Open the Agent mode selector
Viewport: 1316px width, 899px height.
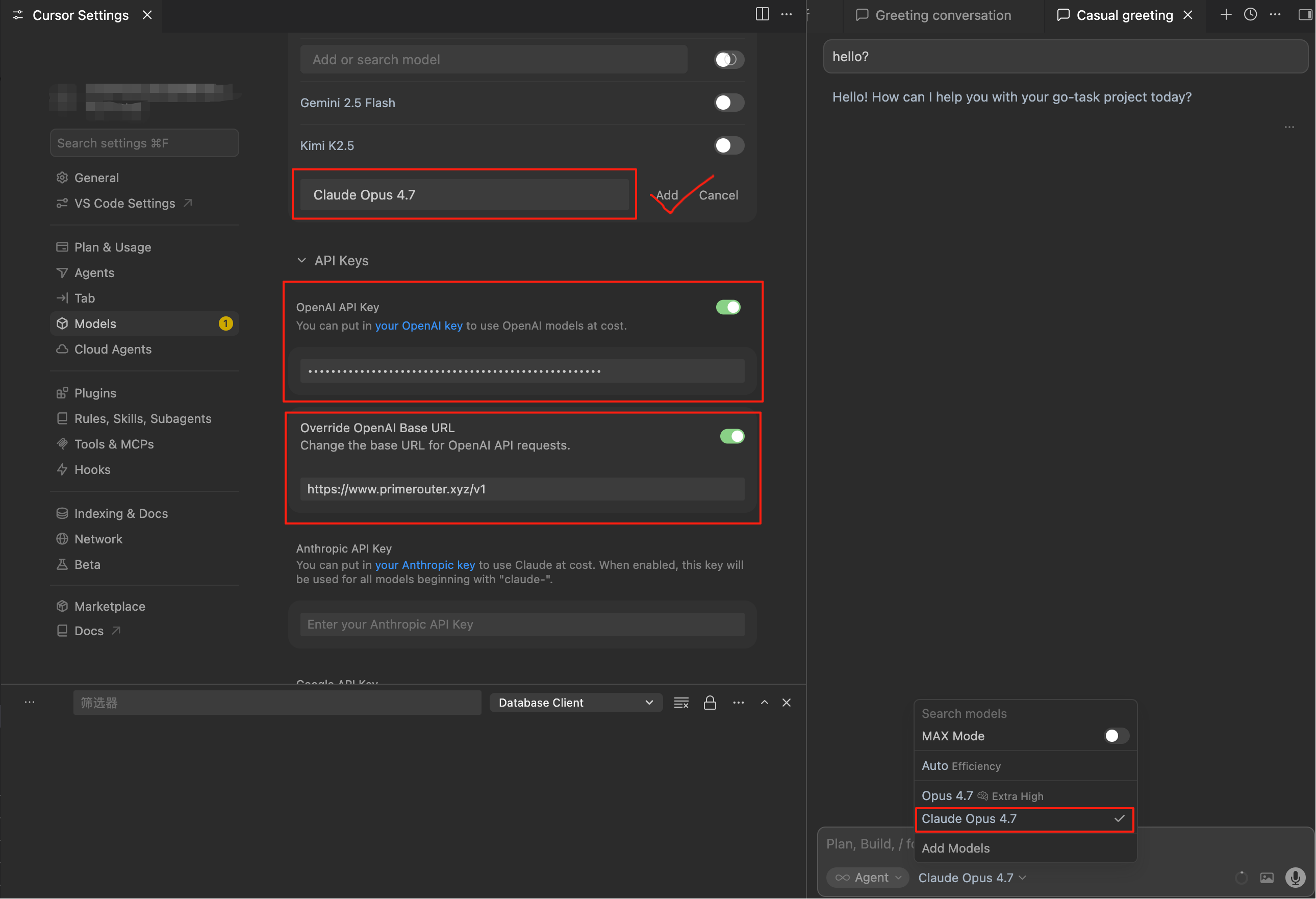(868, 878)
